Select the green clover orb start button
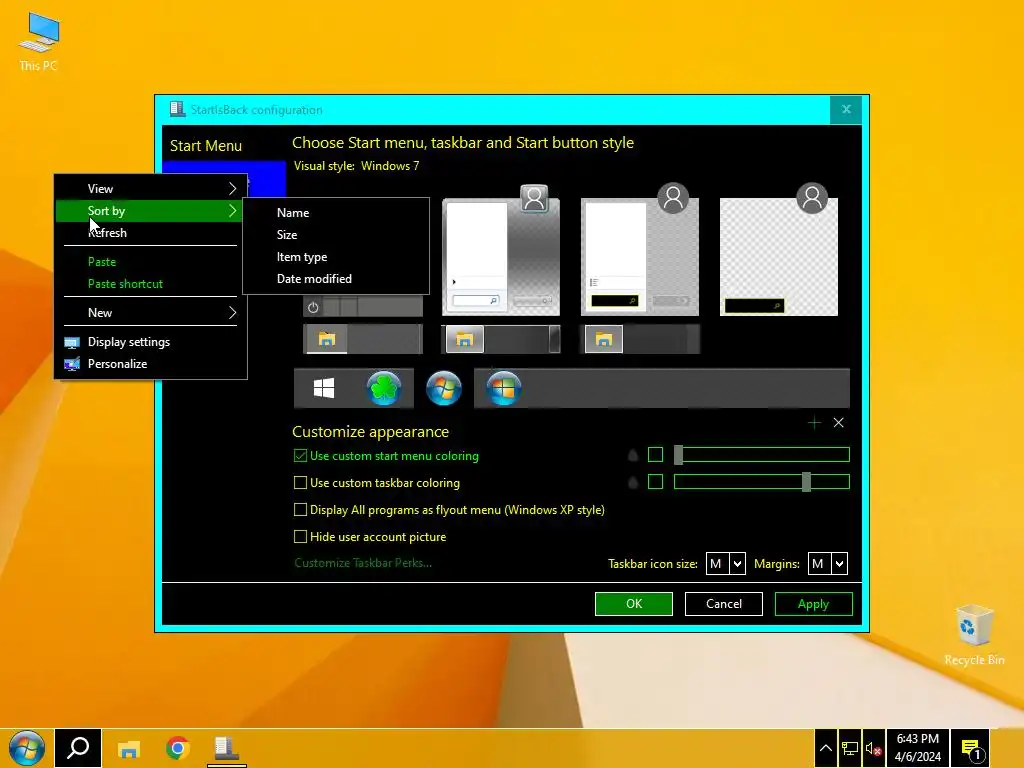 tap(384, 388)
